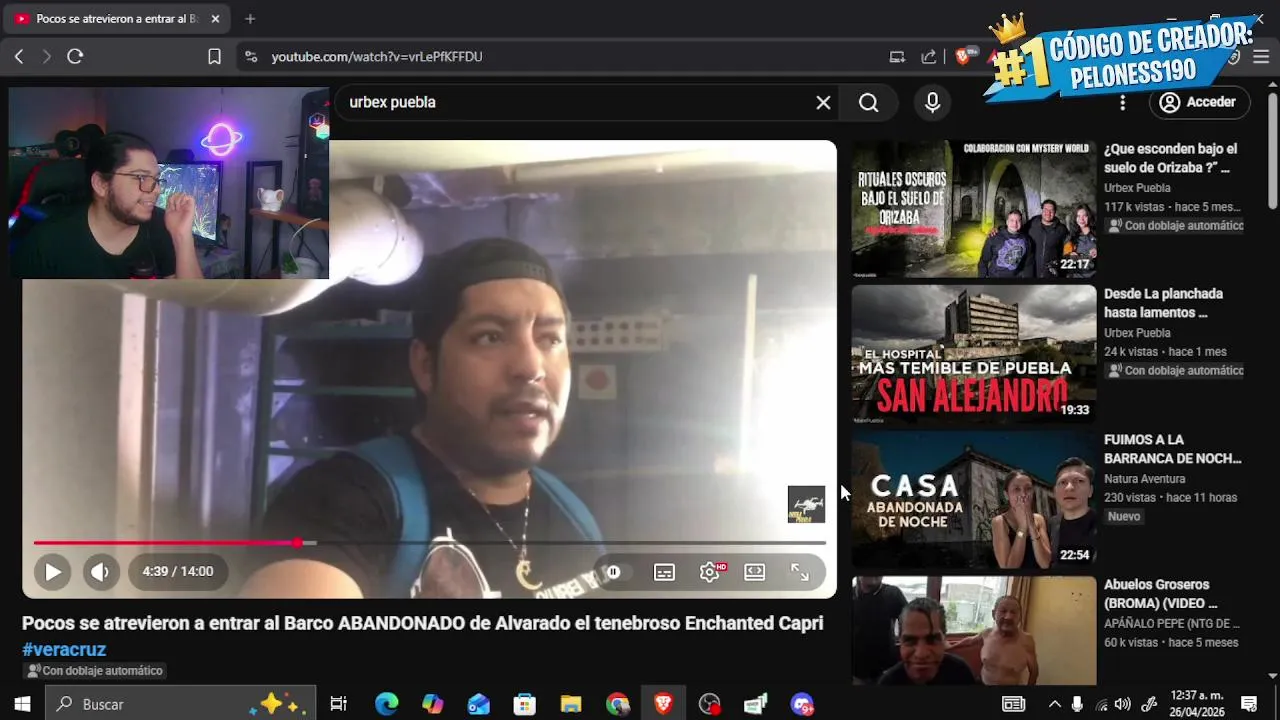Open File Explorer from taskbar
This screenshot has width=1280, height=720.
point(570,704)
